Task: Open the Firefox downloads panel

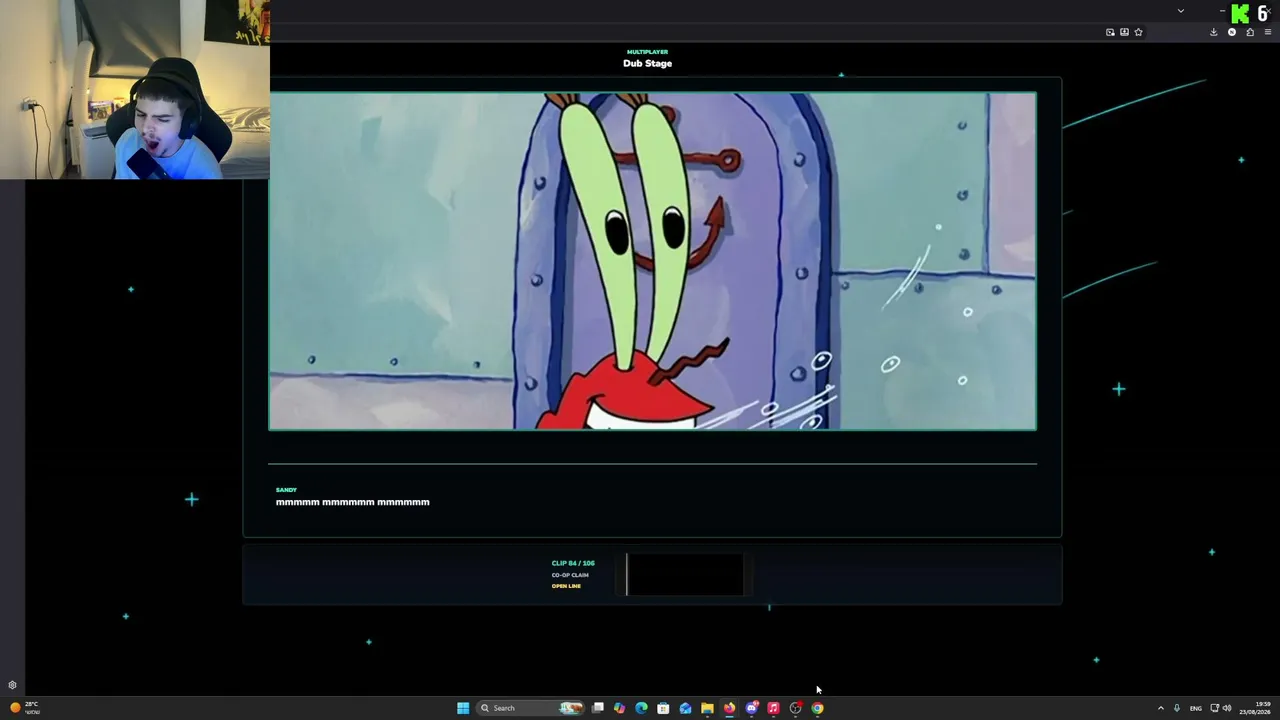Action: coord(1214,32)
